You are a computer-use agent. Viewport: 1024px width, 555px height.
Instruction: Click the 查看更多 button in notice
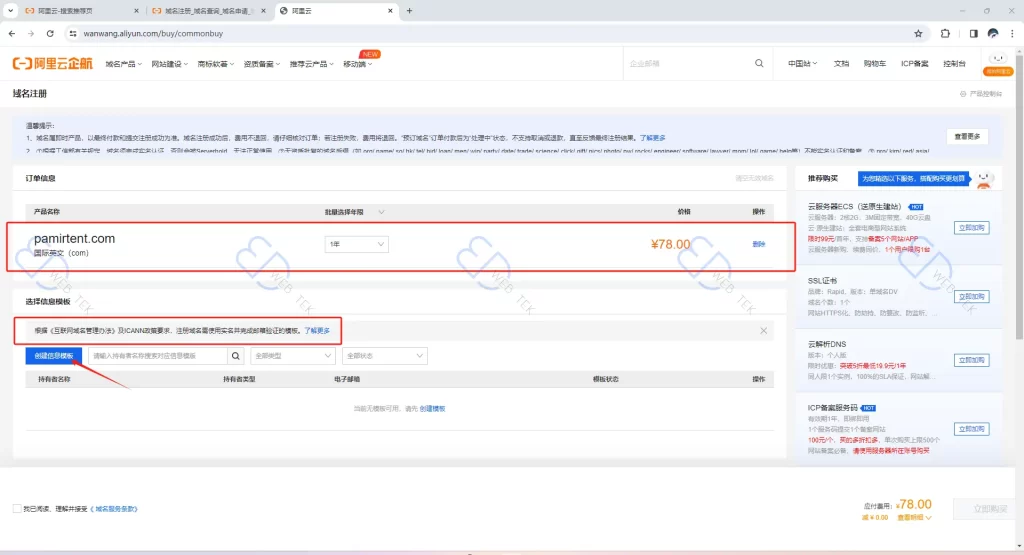(x=967, y=136)
